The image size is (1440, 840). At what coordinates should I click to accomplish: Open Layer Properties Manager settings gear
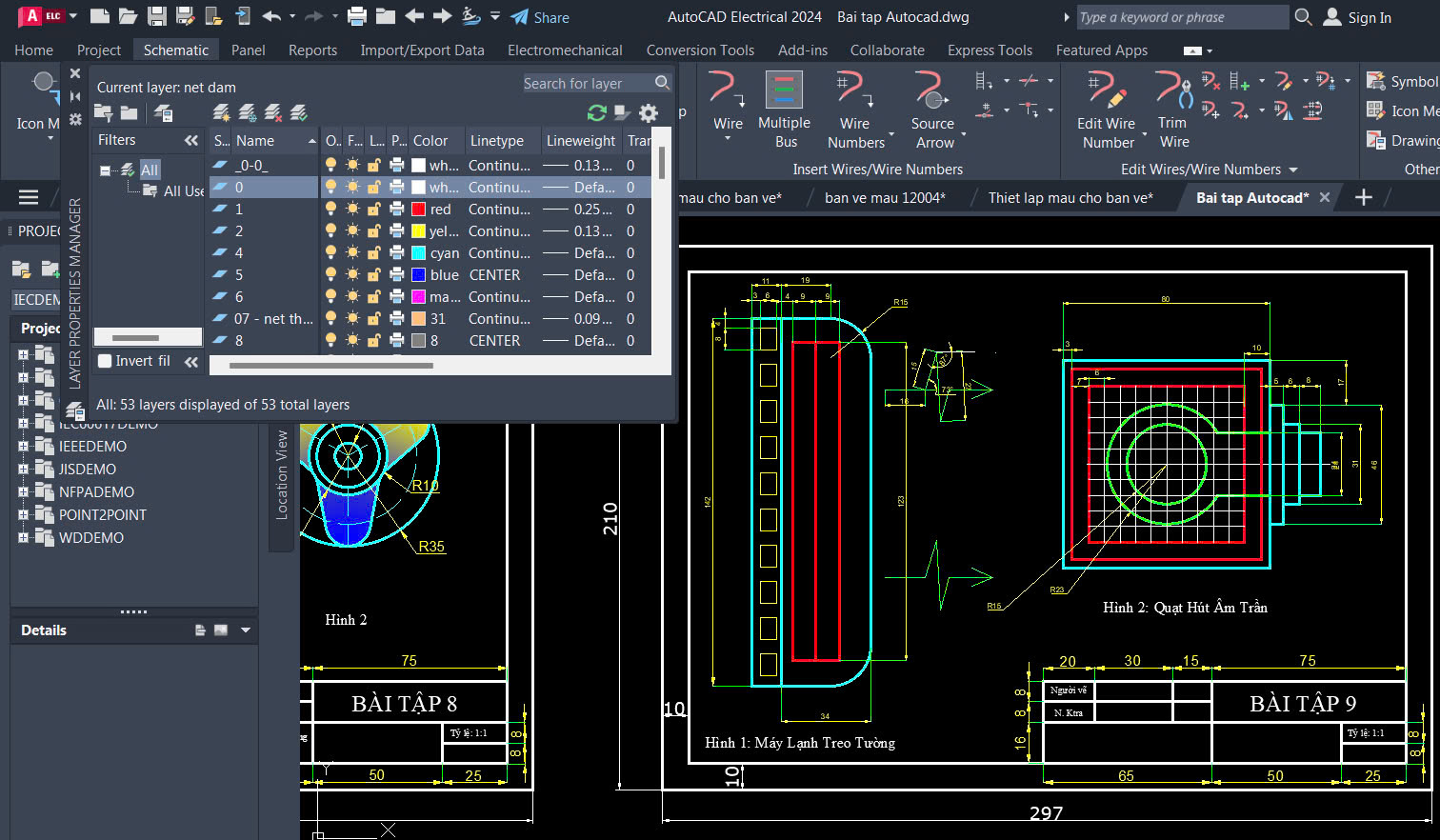pos(649,112)
